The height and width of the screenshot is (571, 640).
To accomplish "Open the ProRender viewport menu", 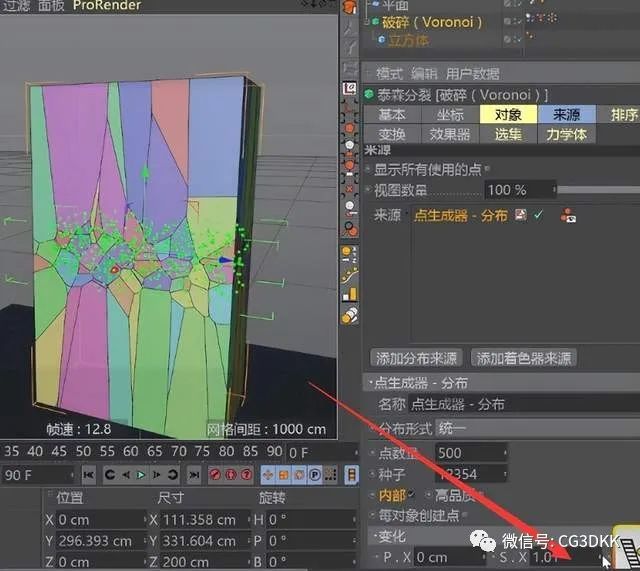I will coord(107,5).
